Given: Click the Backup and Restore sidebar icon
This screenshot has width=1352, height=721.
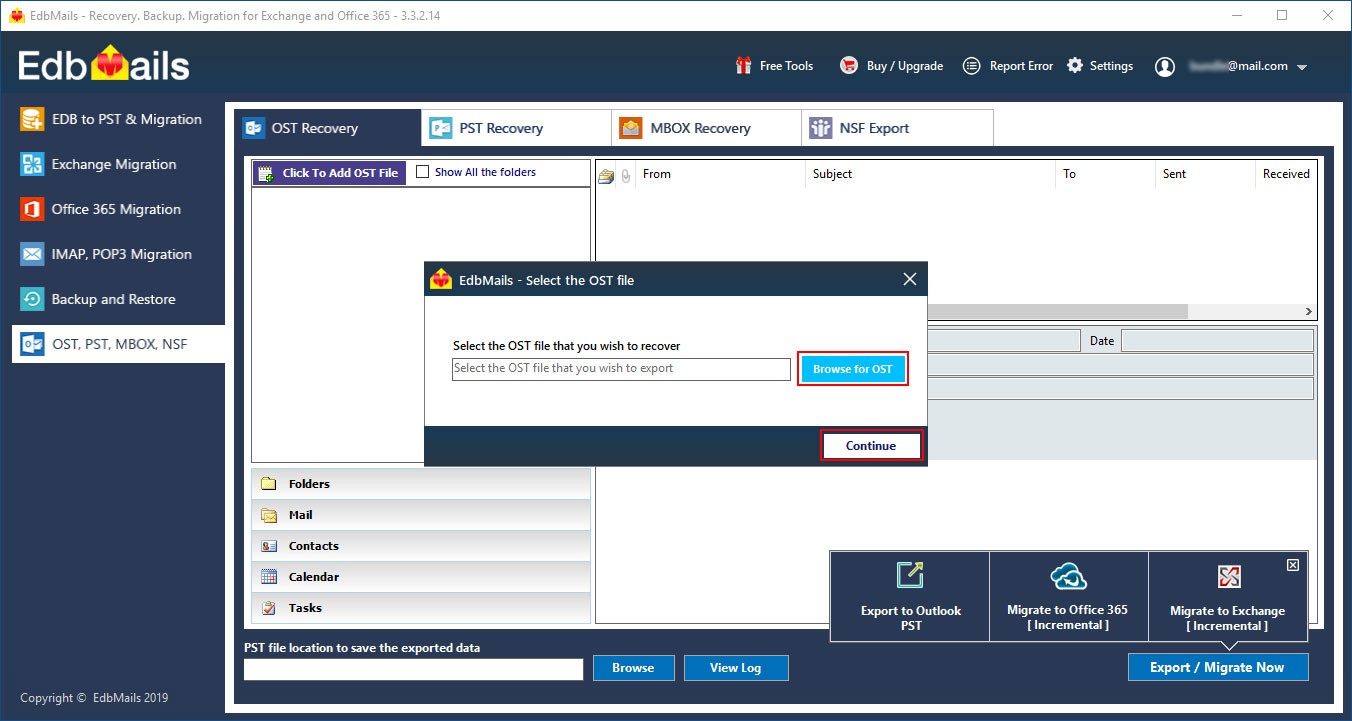Looking at the screenshot, I should pyautogui.click(x=33, y=299).
